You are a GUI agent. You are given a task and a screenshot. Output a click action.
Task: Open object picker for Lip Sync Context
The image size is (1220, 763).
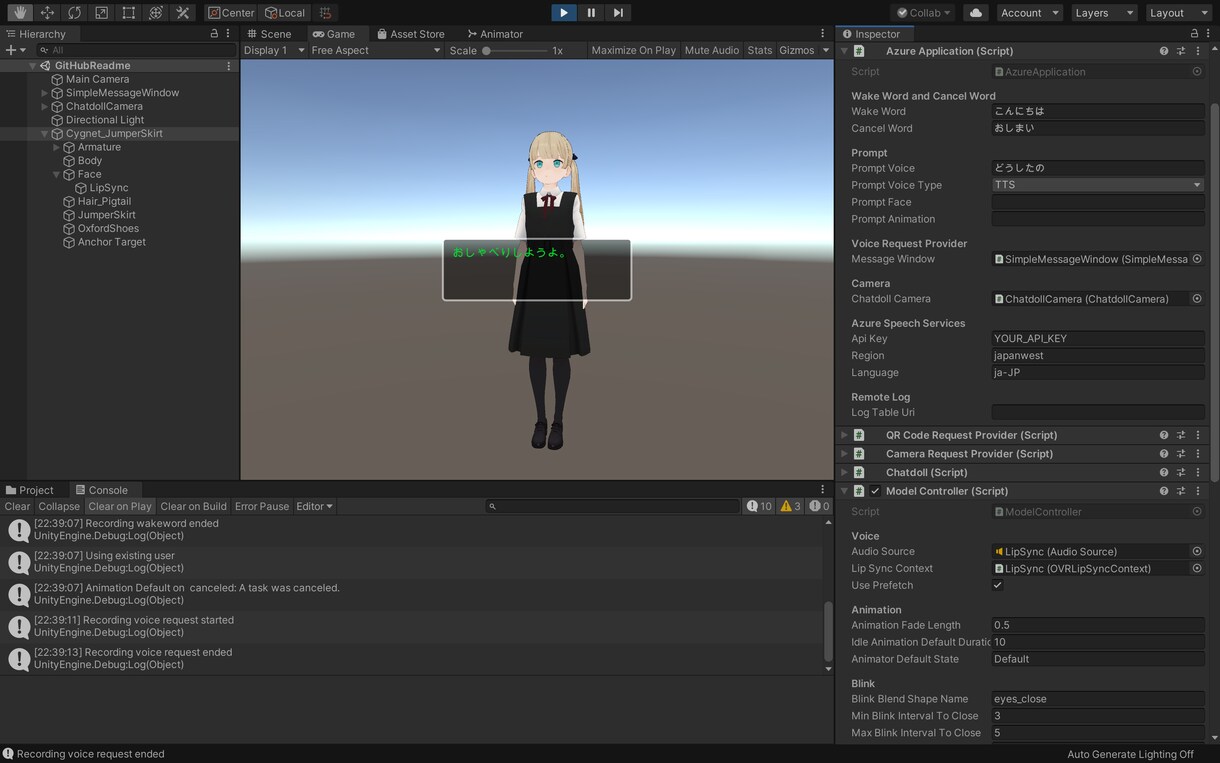[1197, 568]
